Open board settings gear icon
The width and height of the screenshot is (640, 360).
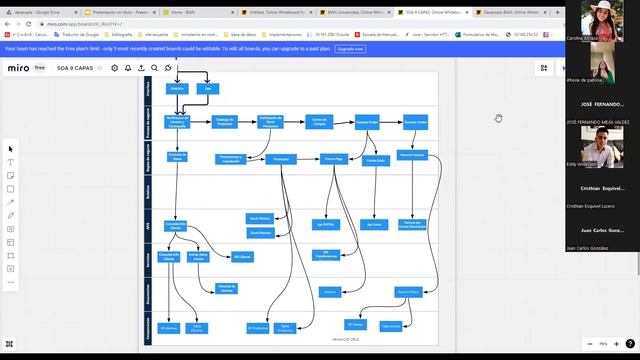coord(115,68)
